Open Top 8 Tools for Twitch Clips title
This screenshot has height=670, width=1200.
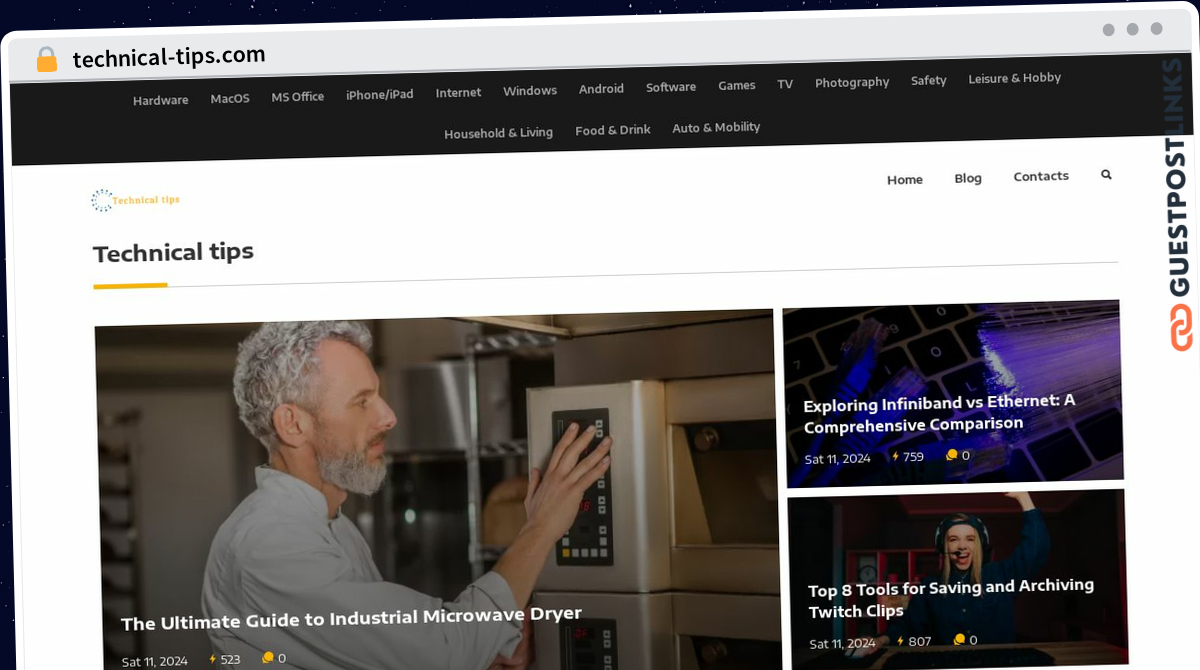point(951,597)
